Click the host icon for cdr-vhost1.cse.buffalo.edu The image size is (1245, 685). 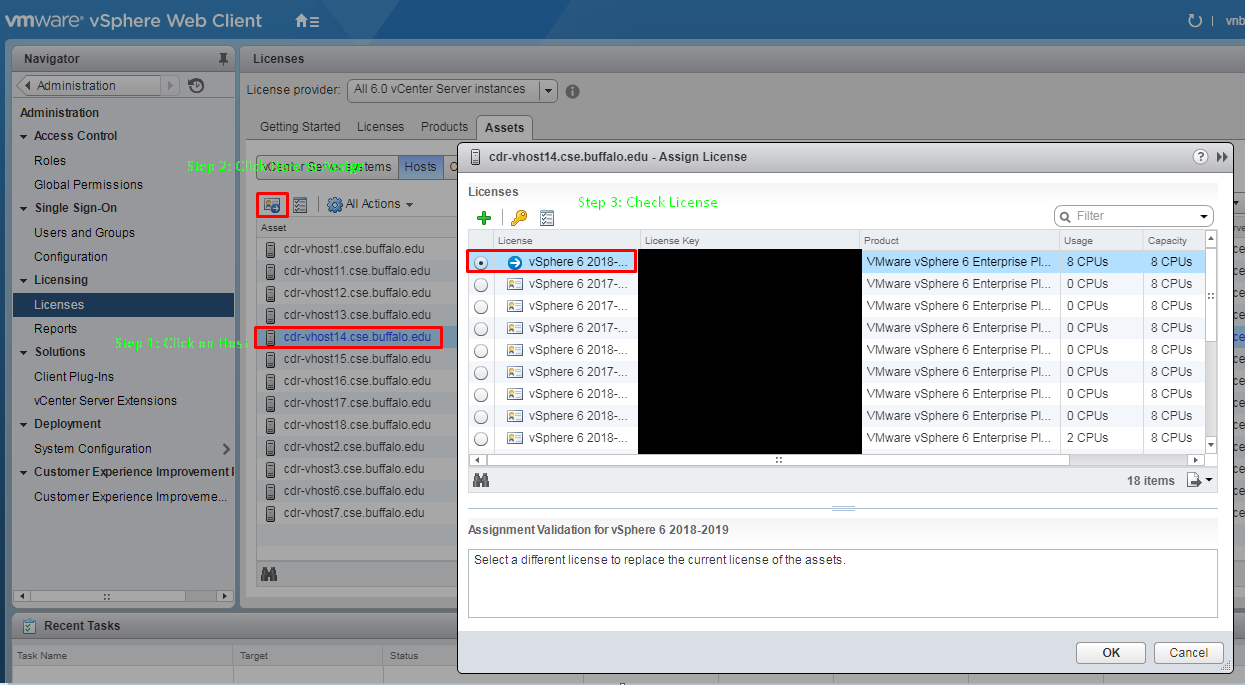coord(271,249)
